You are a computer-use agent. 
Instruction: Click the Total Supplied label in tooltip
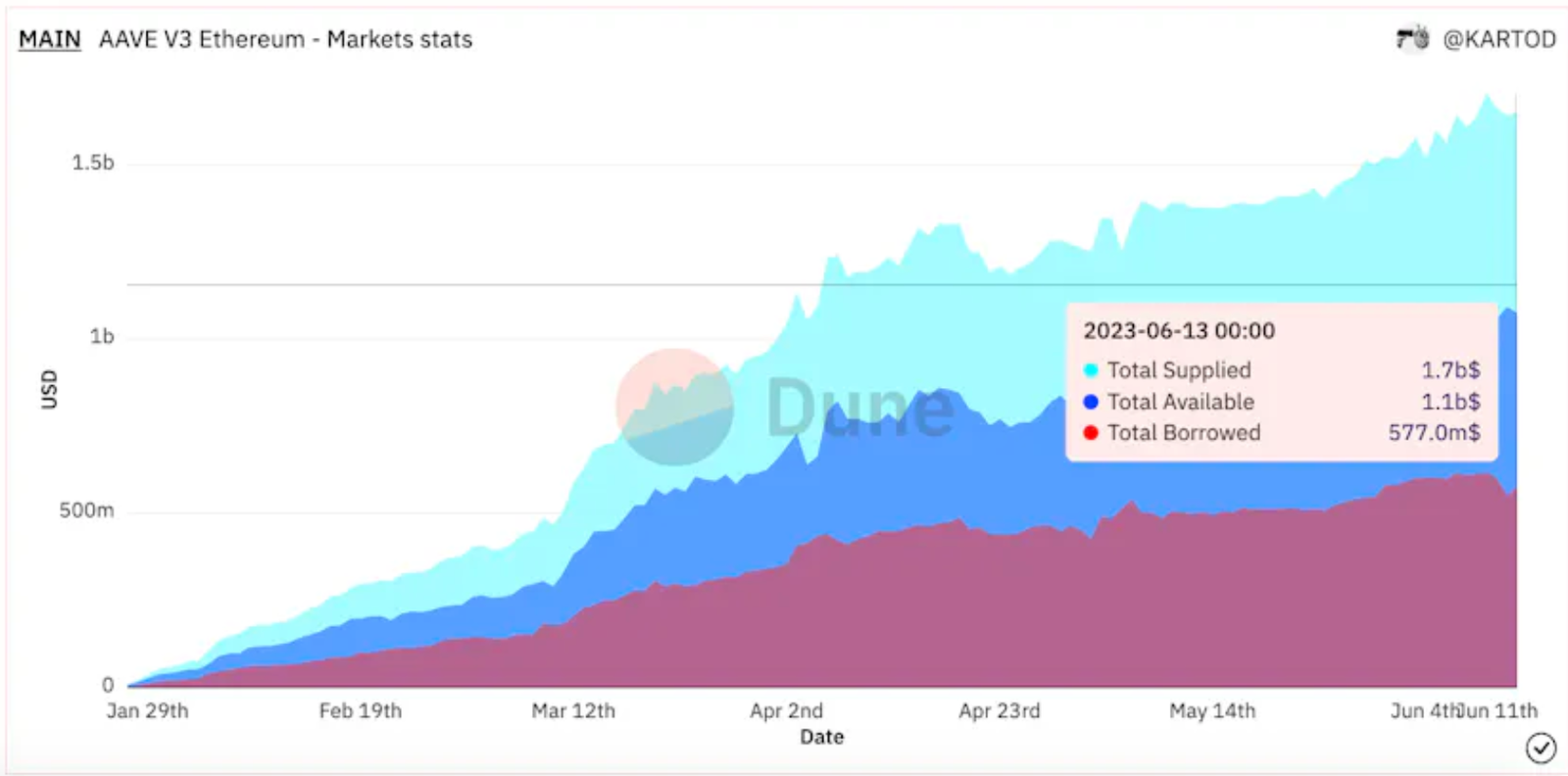(x=1179, y=370)
